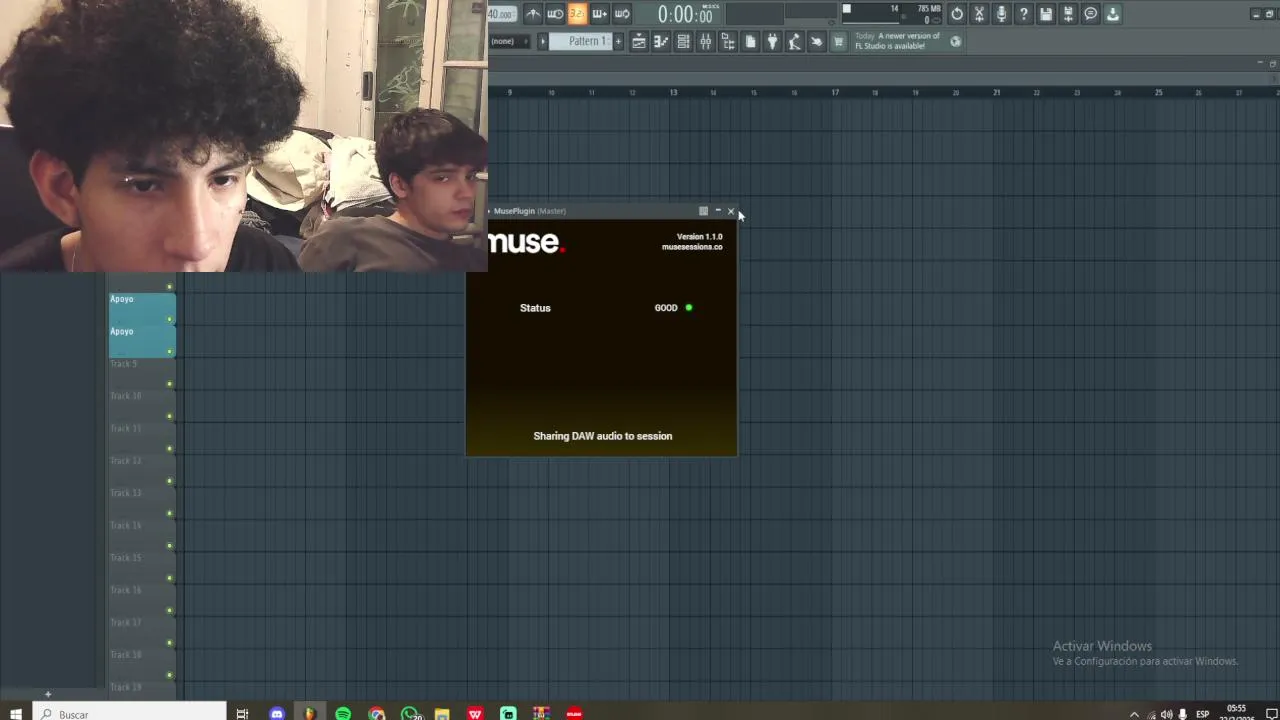
Task: Disable the highlighted recording countdown button
Action: point(577,14)
